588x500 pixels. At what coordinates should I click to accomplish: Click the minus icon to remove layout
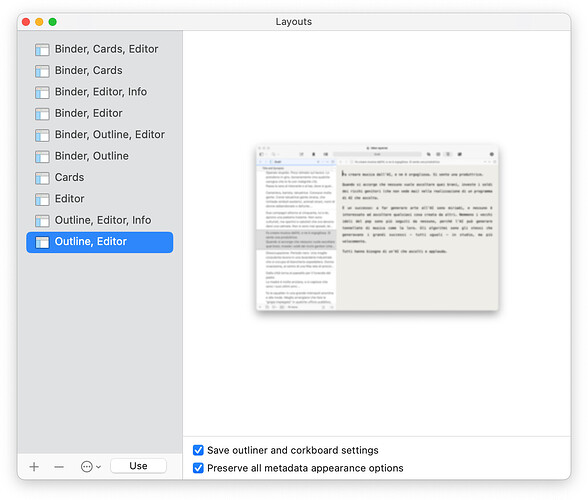[x=59, y=467]
